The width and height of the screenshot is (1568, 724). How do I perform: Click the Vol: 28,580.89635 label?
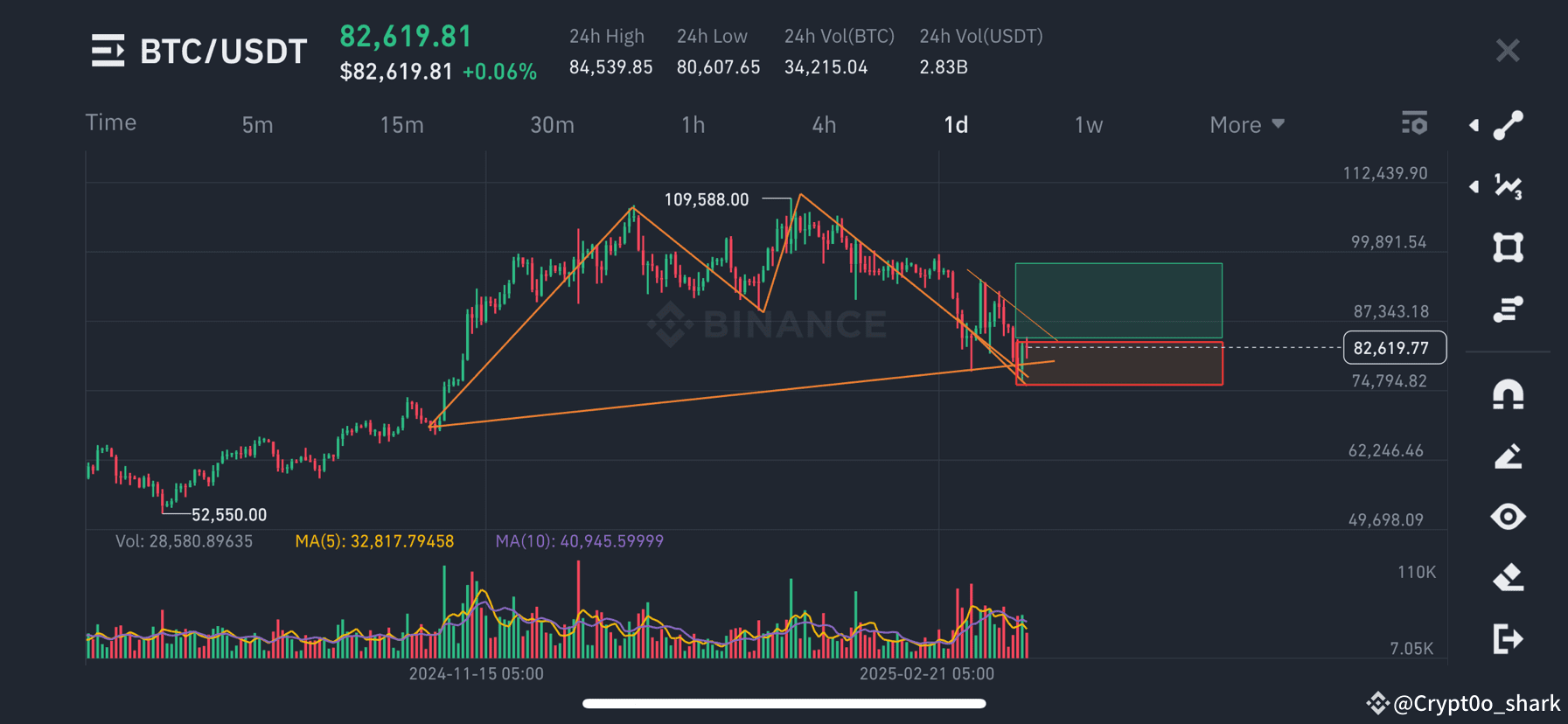point(184,541)
